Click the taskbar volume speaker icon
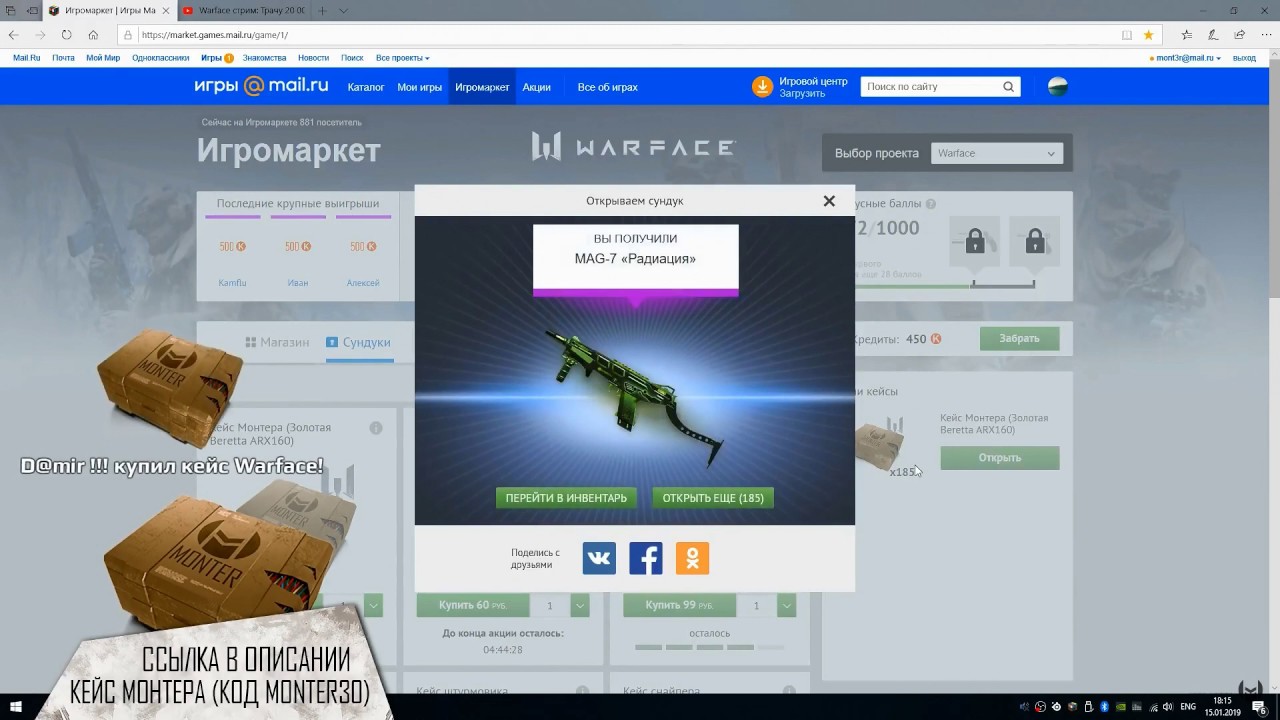 point(1167,707)
